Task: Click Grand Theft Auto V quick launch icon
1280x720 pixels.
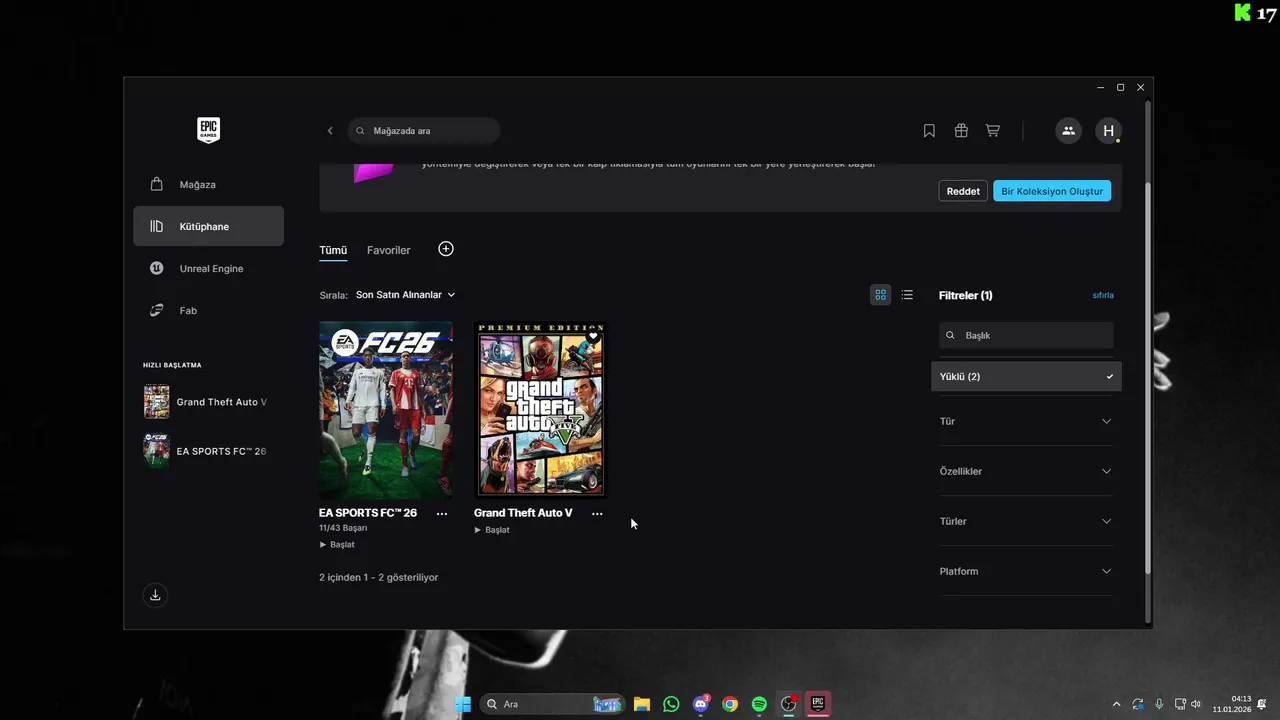Action: point(157,402)
